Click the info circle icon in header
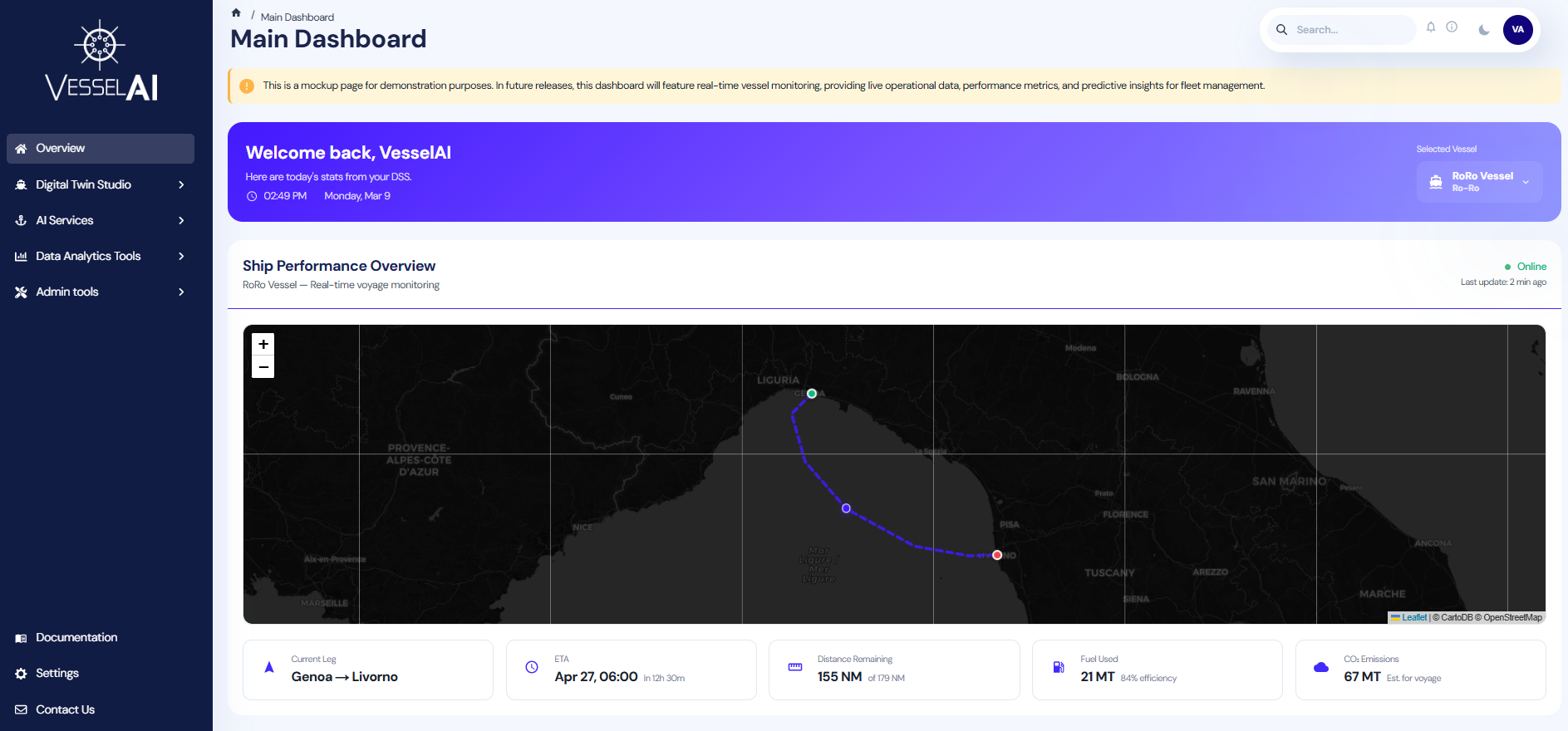This screenshot has height=731, width=1568. click(x=1452, y=27)
